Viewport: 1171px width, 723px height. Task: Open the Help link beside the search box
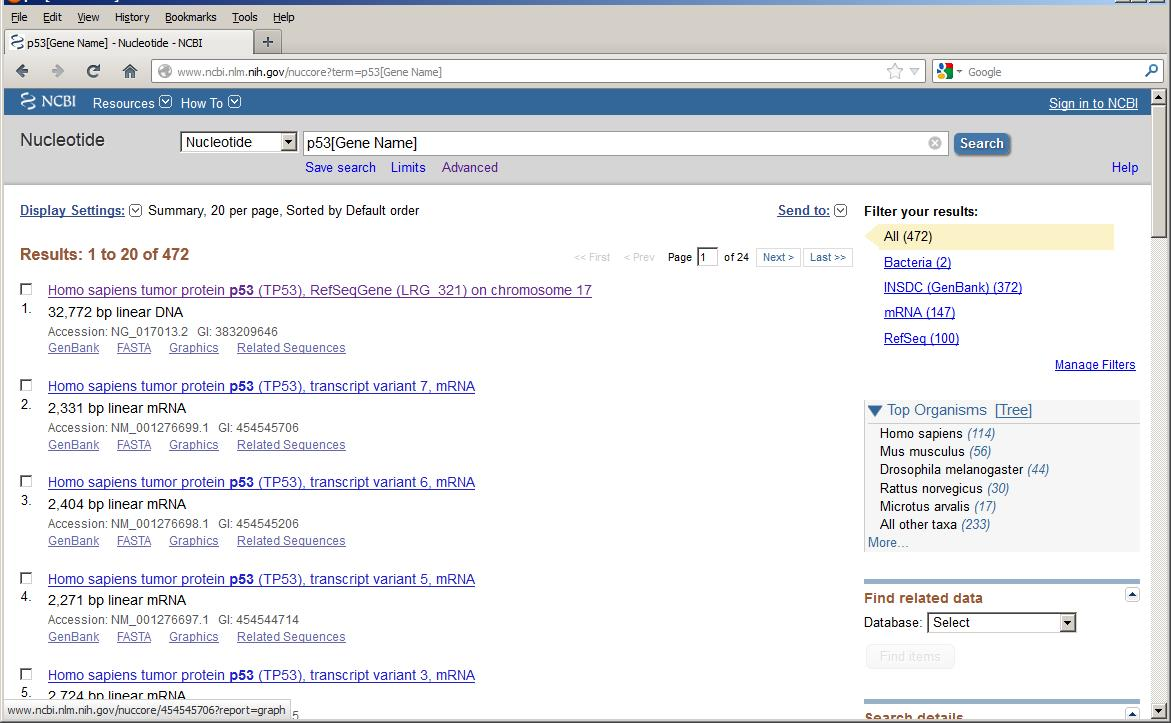[x=1125, y=167]
